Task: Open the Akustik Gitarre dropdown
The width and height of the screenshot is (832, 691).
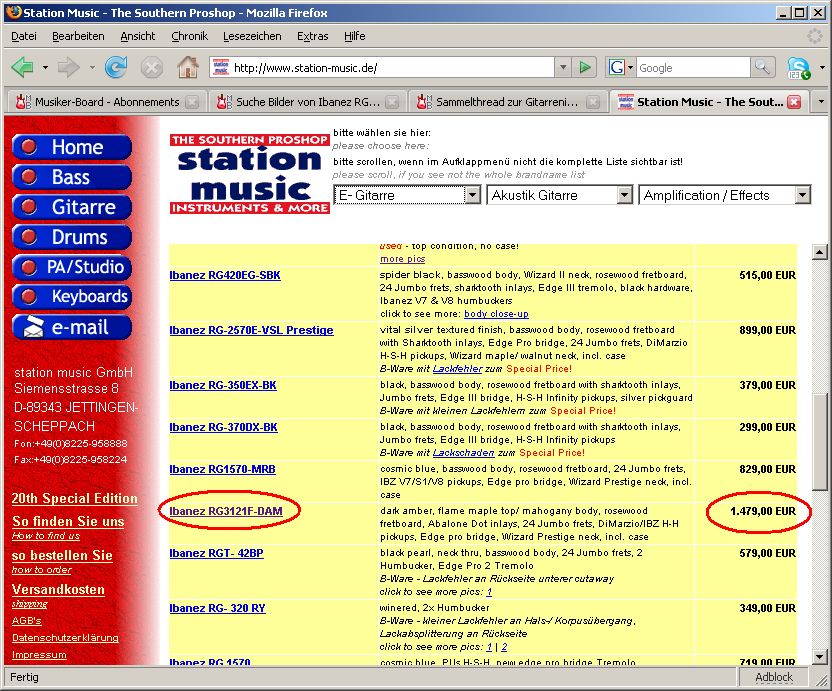Action: (x=560, y=195)
